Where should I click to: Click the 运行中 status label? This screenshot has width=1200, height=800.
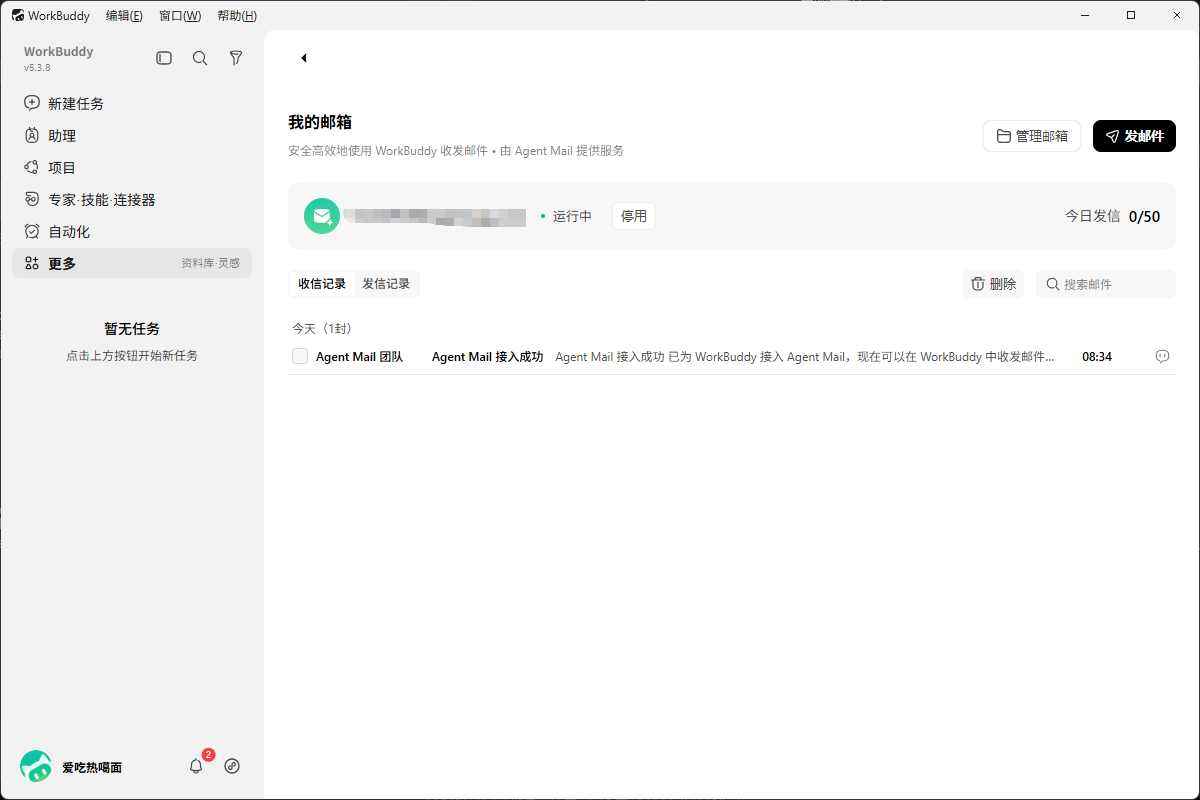tap(572, 216)
